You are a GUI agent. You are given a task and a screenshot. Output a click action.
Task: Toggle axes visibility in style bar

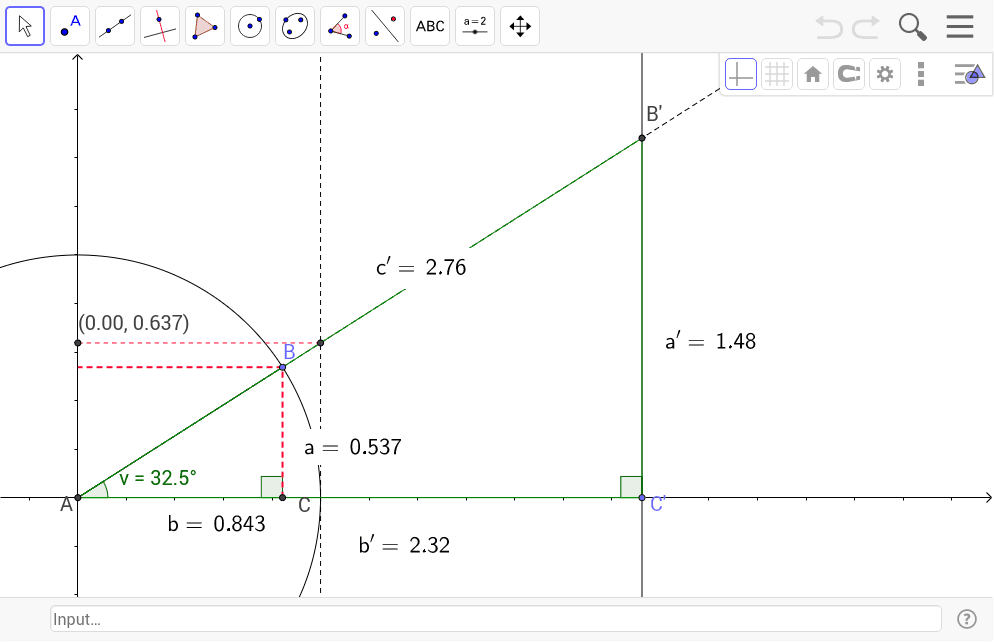click(741, 74)
